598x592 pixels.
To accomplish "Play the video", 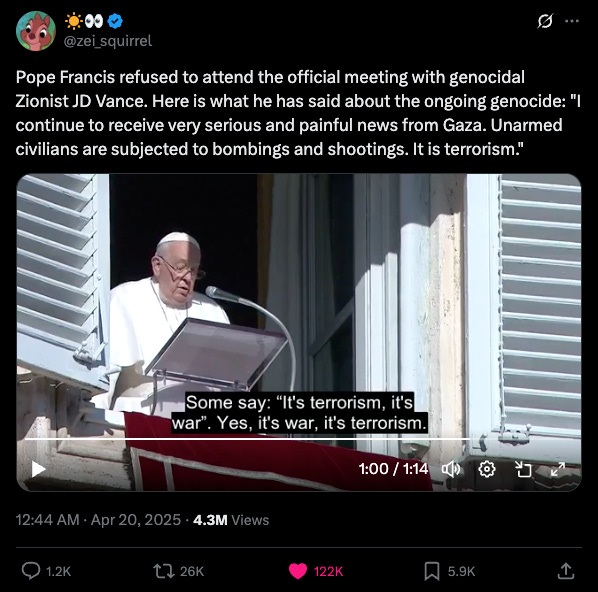I will point(38,469).
